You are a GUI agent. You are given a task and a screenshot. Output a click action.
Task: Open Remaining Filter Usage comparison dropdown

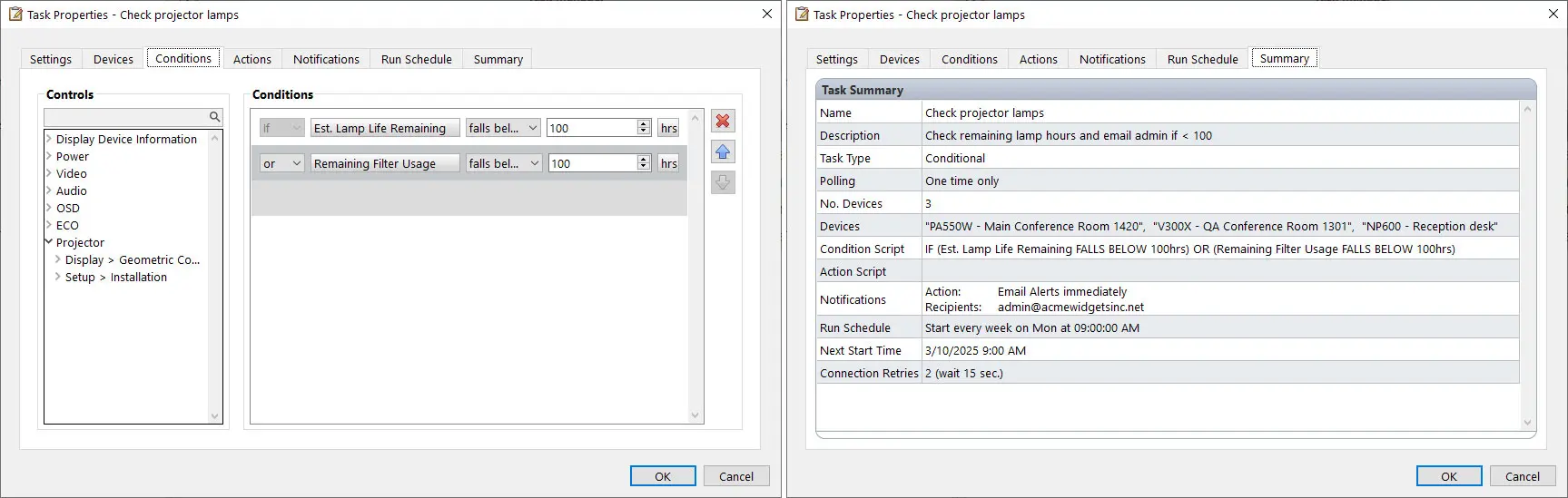click(x=534, y=163)
